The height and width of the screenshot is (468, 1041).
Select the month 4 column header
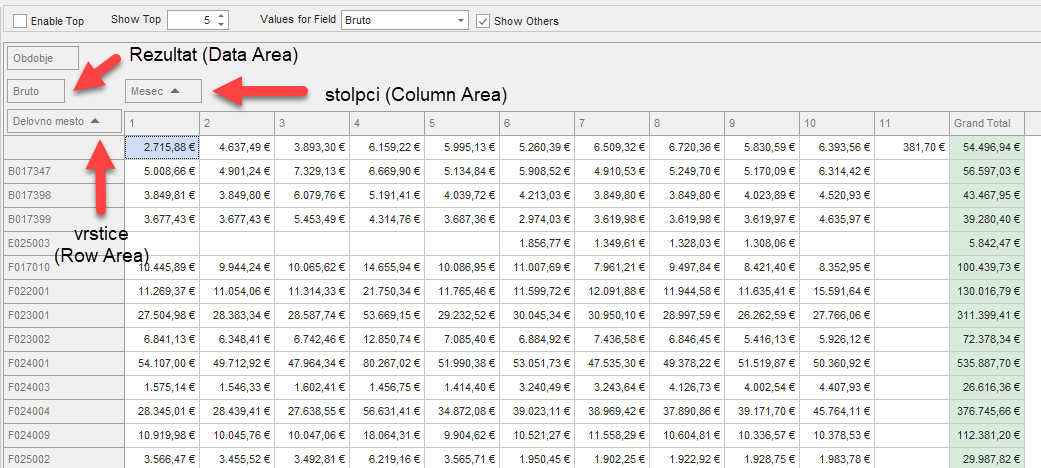(x=386, y=123)
